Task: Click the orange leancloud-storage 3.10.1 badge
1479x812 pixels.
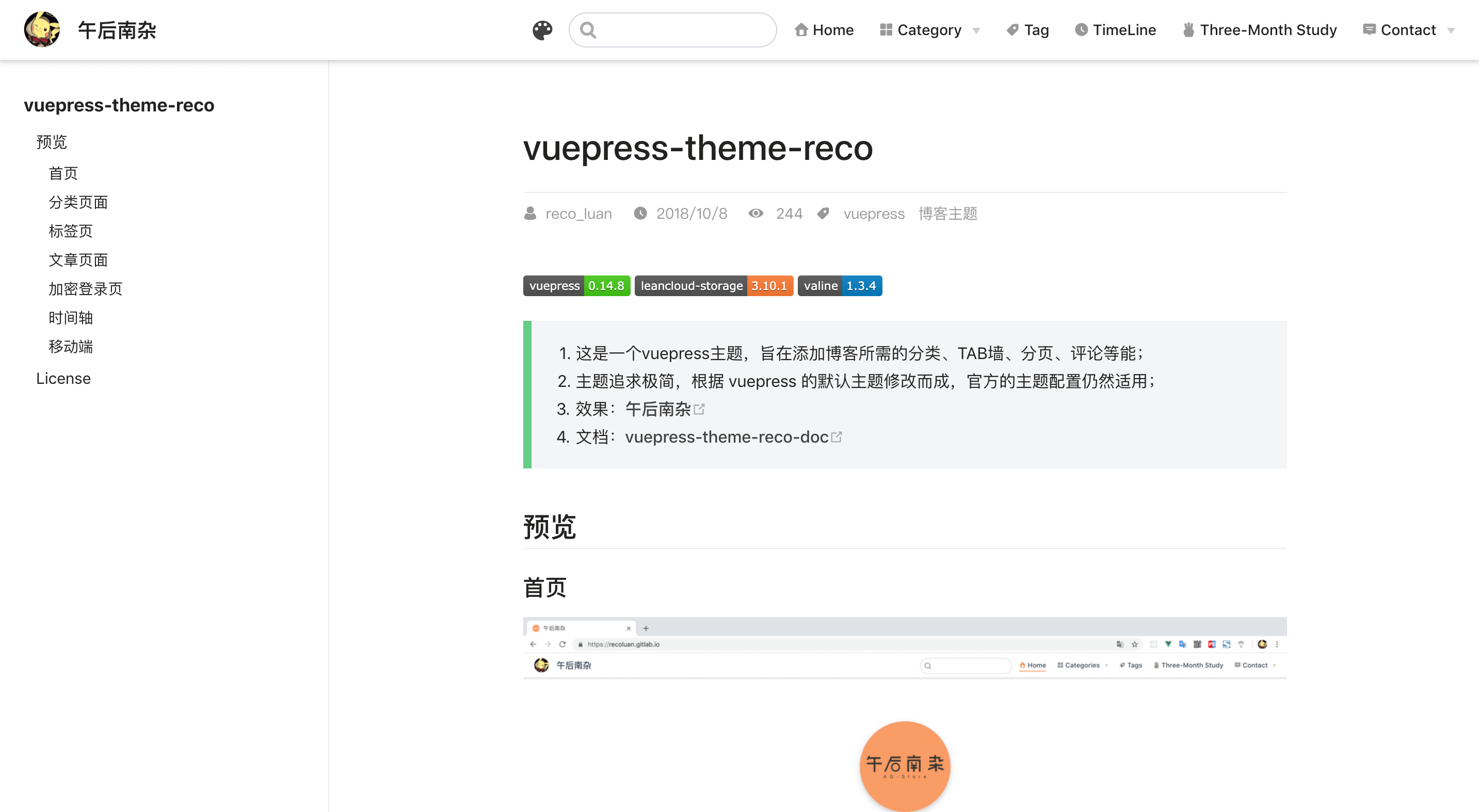Action: 713,286
